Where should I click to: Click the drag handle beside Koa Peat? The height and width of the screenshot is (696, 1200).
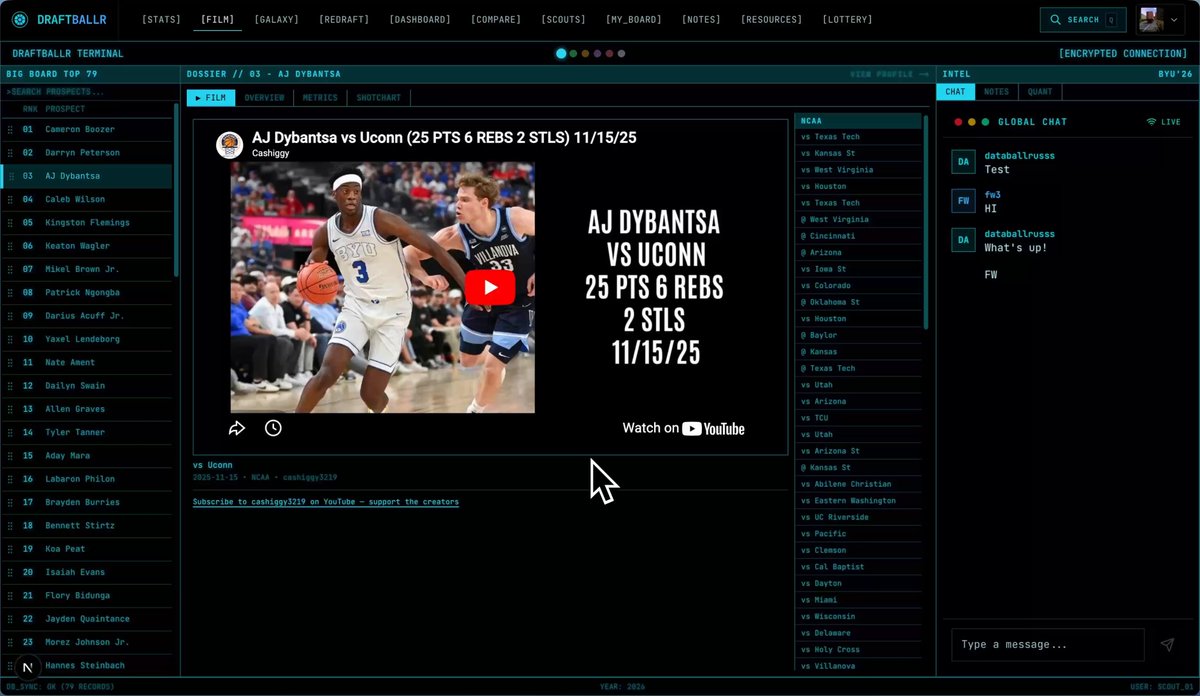(x=11, y=549)
